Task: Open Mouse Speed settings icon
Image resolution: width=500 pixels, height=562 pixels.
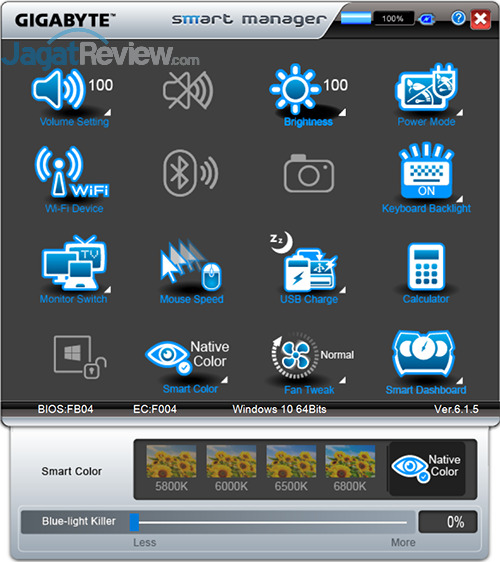Action: (191, 265)
